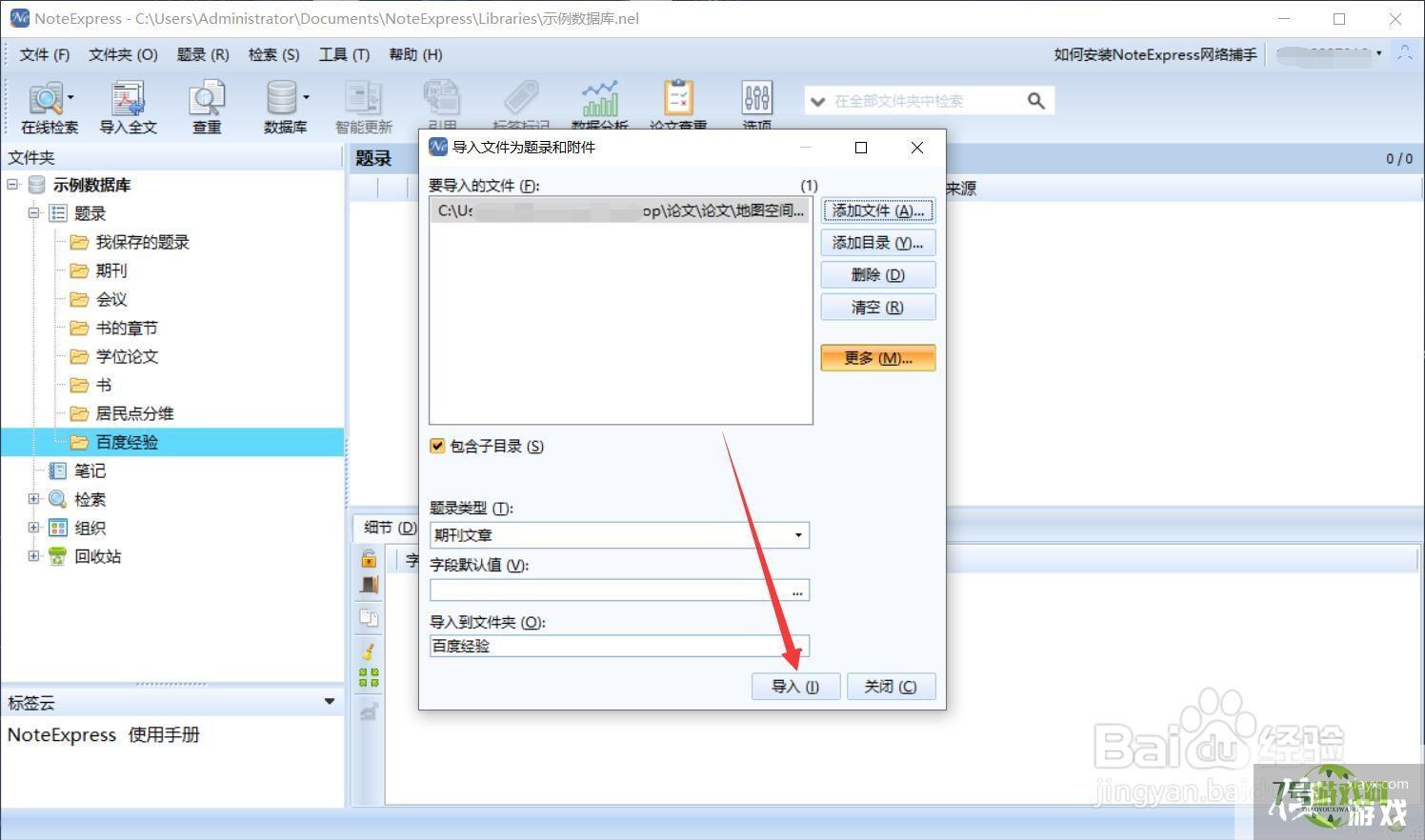Click the 智能更新 smart update icon

coord(363,106)
